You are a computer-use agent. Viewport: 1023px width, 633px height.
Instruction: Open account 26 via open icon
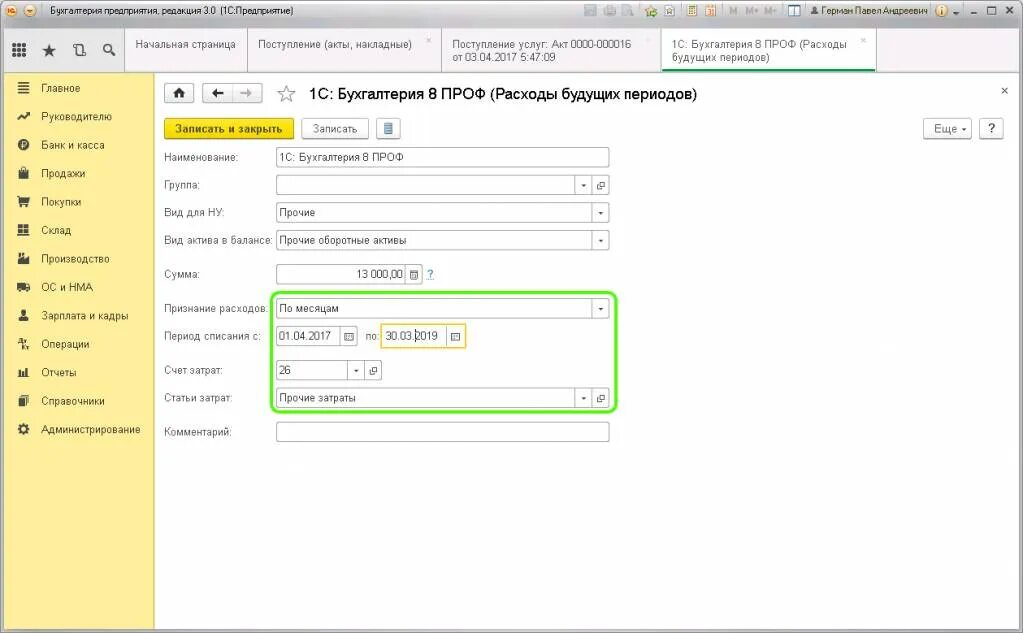click(x=373, y=371)
